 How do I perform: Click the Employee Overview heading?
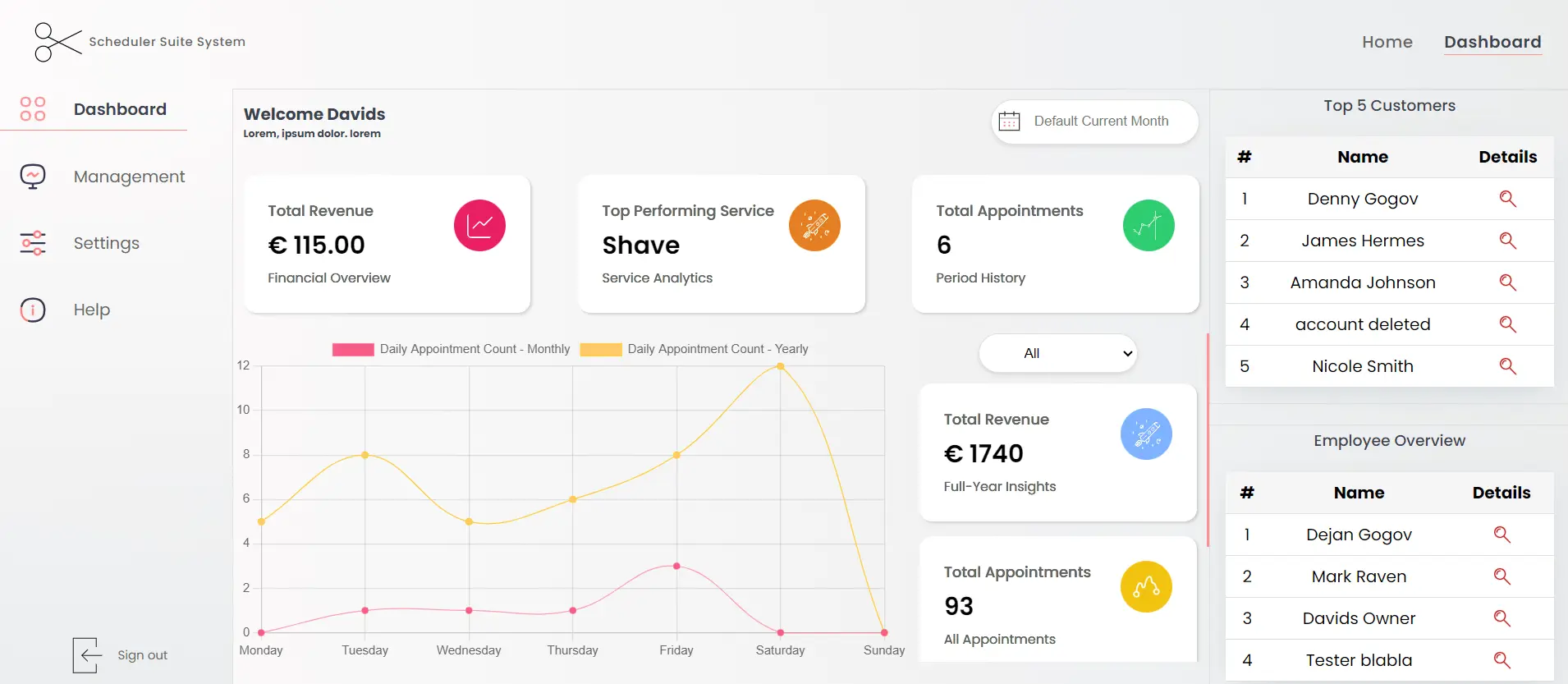tap(1389, 440)
